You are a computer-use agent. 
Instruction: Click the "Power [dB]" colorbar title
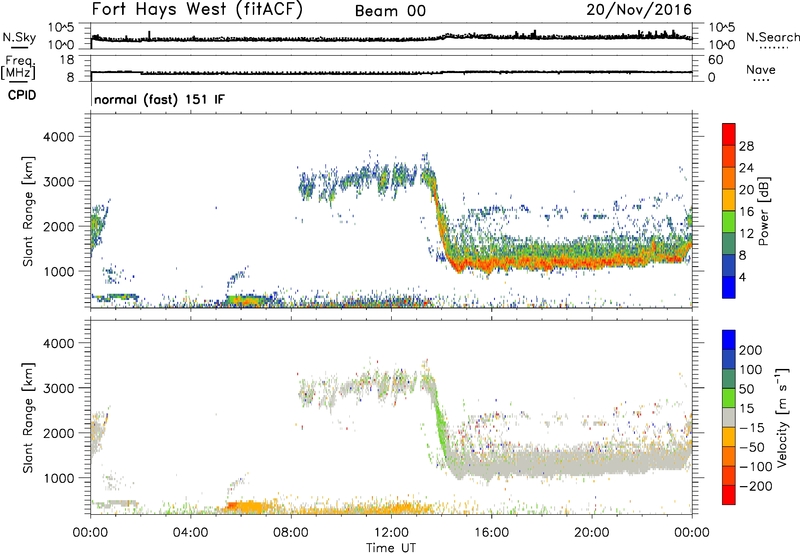coord(763,211)
